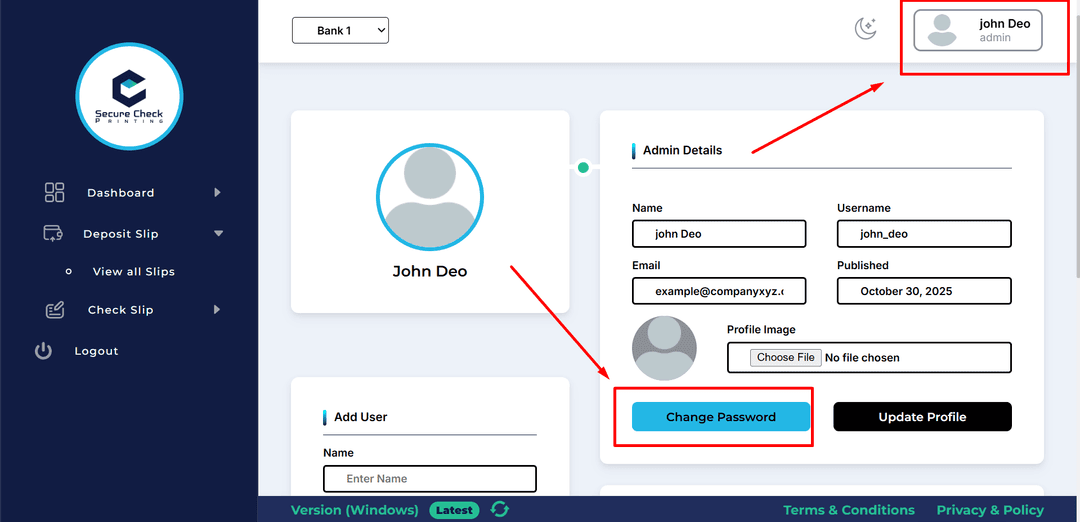This screenshot has width=1080, height=522.
Task: Click the John Deo name under avatar
Action: tap(430, 271)
